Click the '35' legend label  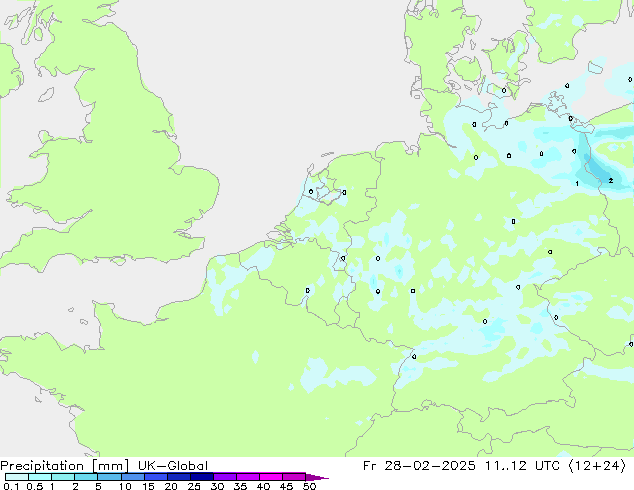pos(240,486)
